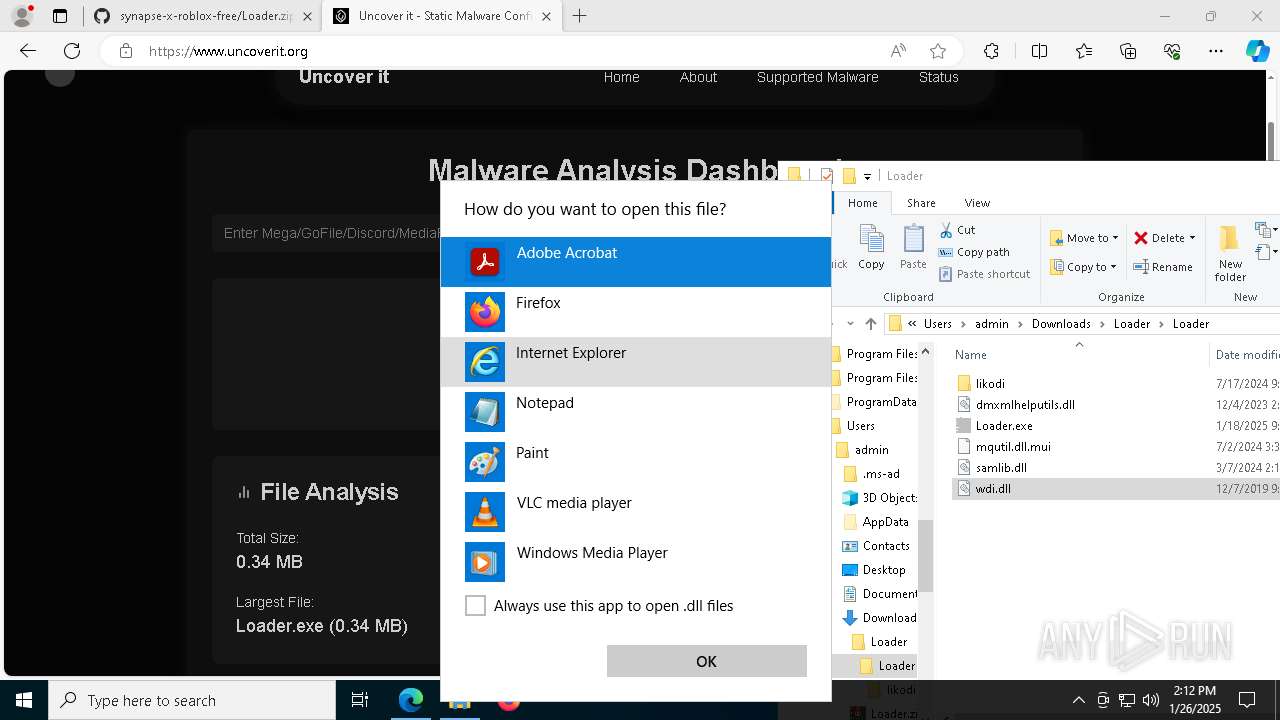The height and width of the screenshot is (720, 1280).
Task: Toggle Edge split screen view
Action: [1039, 51]
